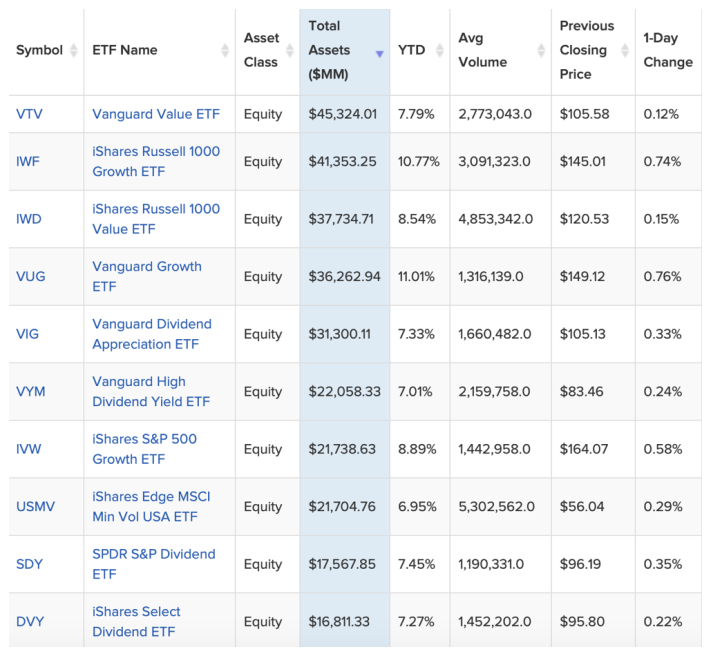Click closing price $149.12
This screenshot has height=649, width=705.
[582, 277]
